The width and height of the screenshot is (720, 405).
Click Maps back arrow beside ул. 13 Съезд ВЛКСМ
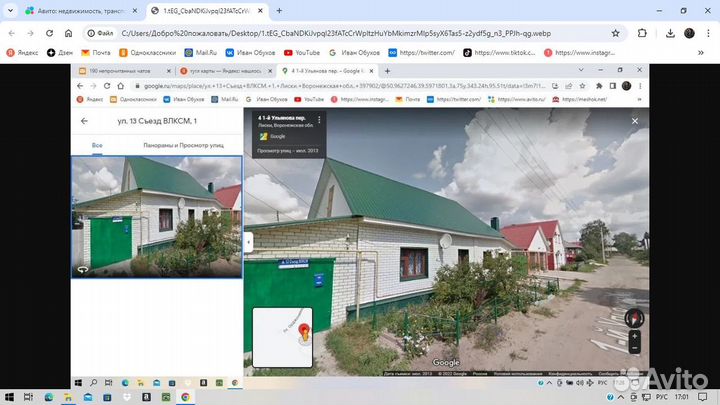click(84, 121)
